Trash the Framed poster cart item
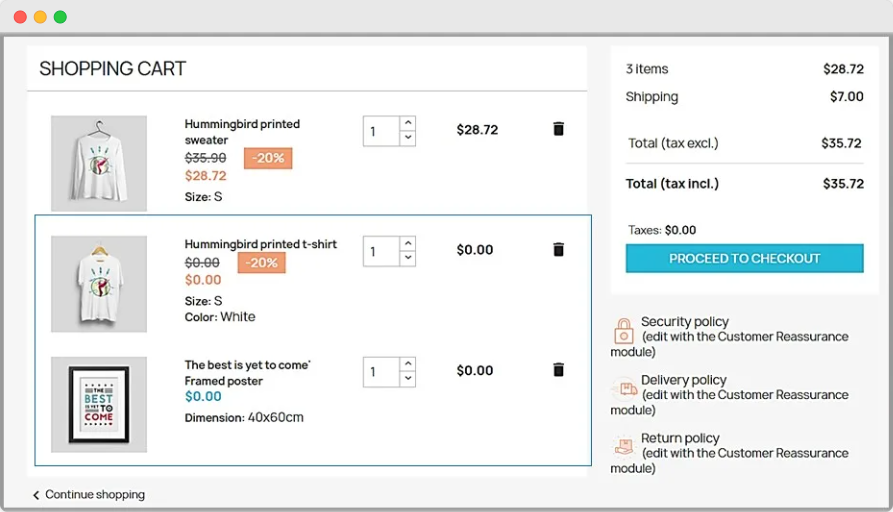This screenshot has height=512, width=893. pyautogui.click(x=558, y=370)
